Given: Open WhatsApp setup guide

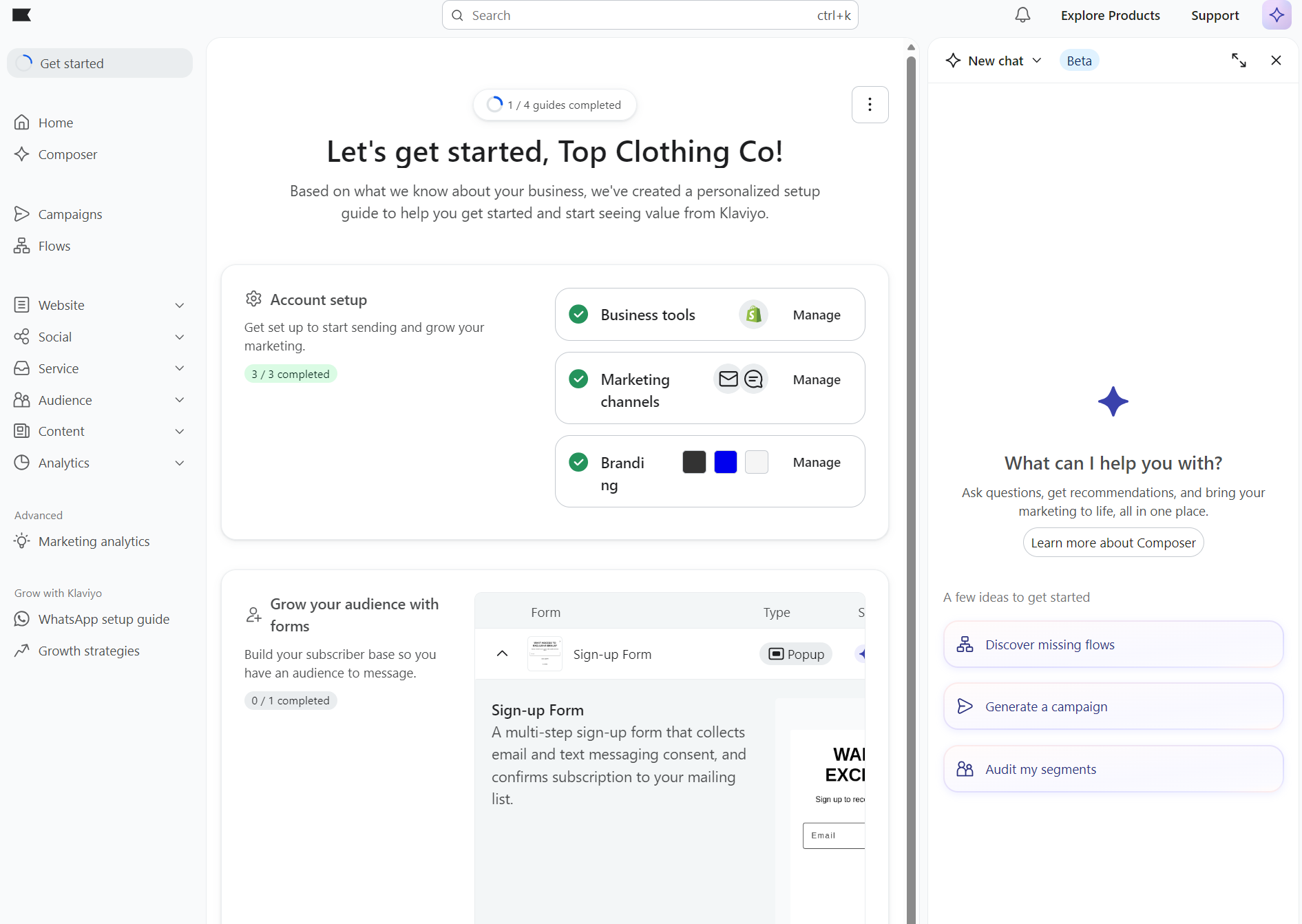Looking at the screenshot, I should pos(104,619).
